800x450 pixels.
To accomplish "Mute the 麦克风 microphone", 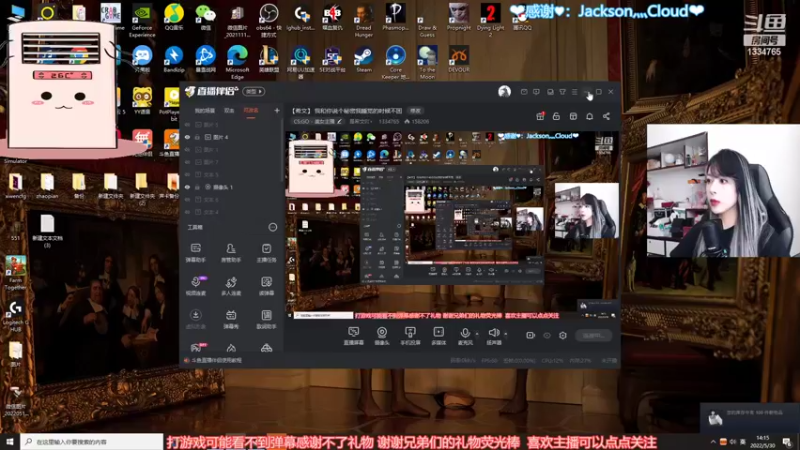I will pyautogui.click(x=465, y=334).
